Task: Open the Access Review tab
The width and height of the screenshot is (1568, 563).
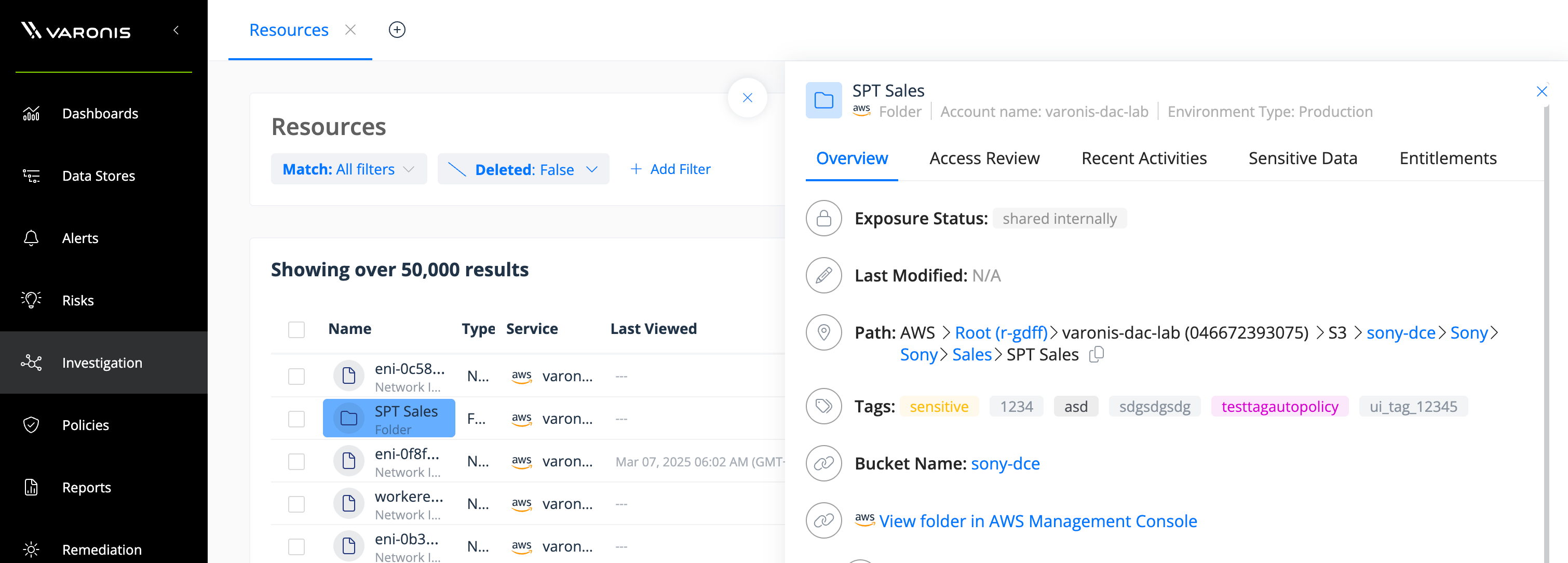Action: pyautogui.click(x=984, y=158)
